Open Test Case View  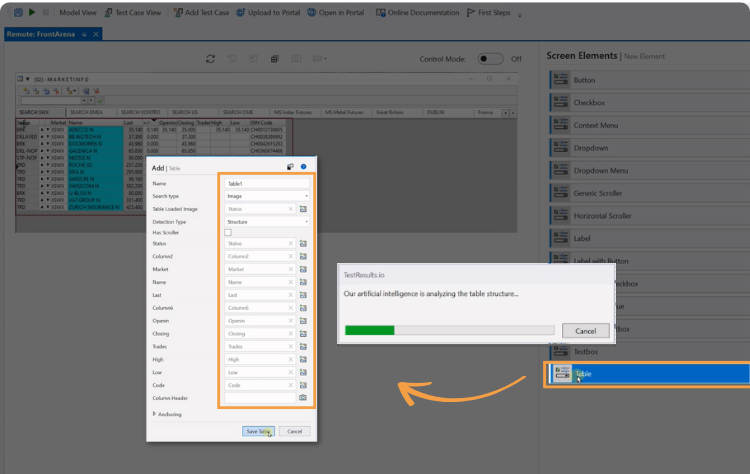pos(133,12)
